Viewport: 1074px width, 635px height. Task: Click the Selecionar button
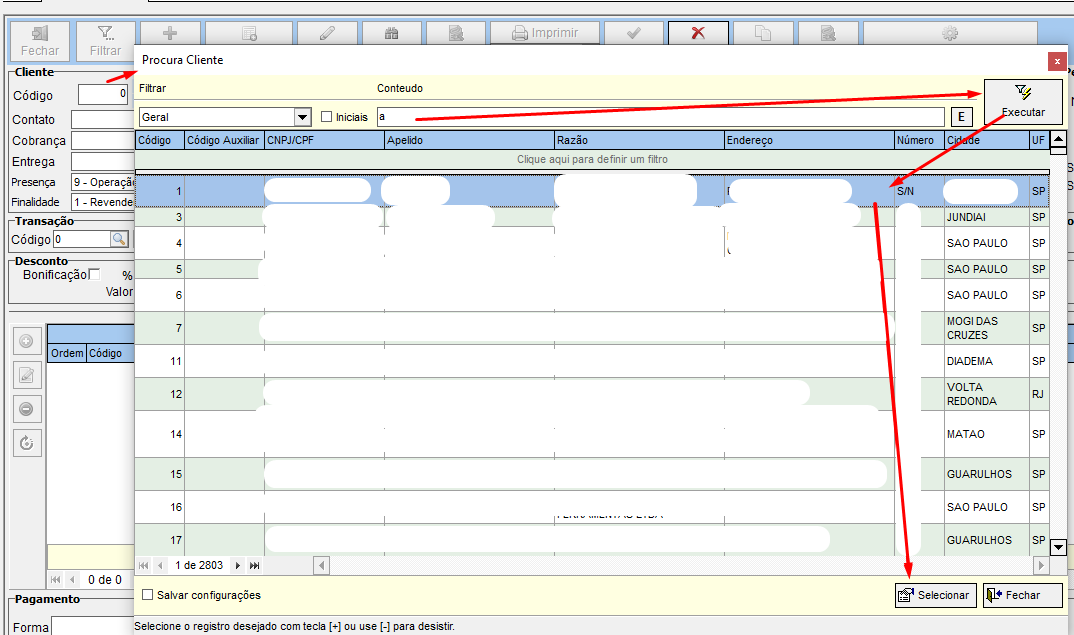click(x=934, y=595)
